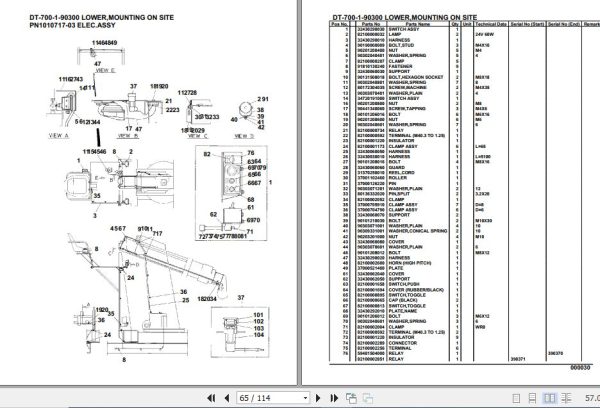
Task: Click the serial number 398371 cell
Action: tap(518, 359)
